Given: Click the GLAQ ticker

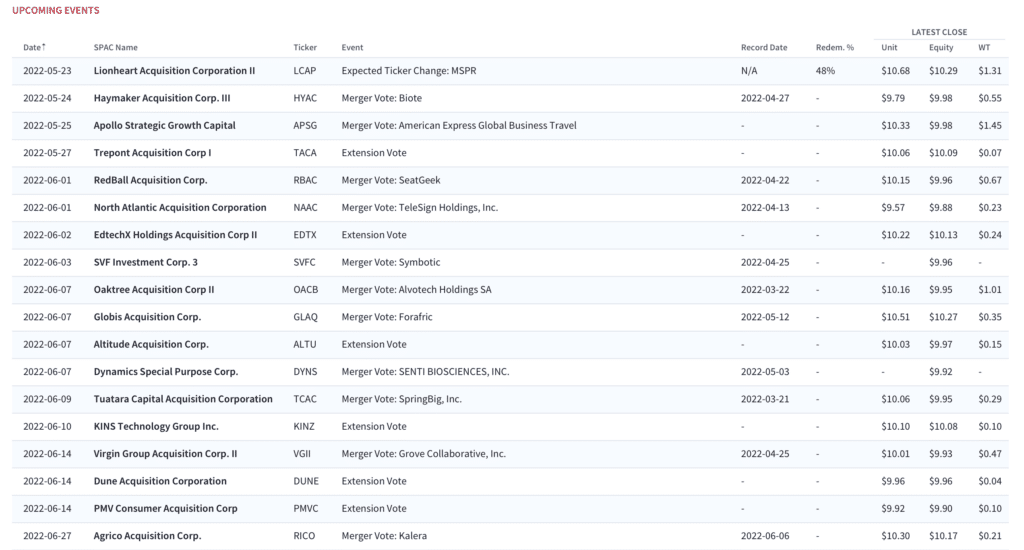Looking at the screenshot, I should [x=306, y=317].
